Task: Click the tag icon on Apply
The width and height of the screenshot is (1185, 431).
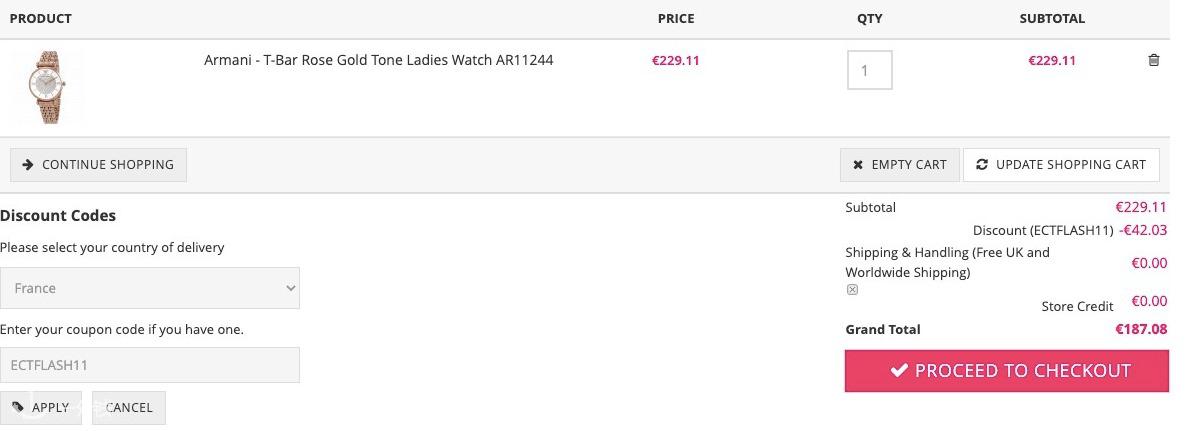Action: [18, 407]
